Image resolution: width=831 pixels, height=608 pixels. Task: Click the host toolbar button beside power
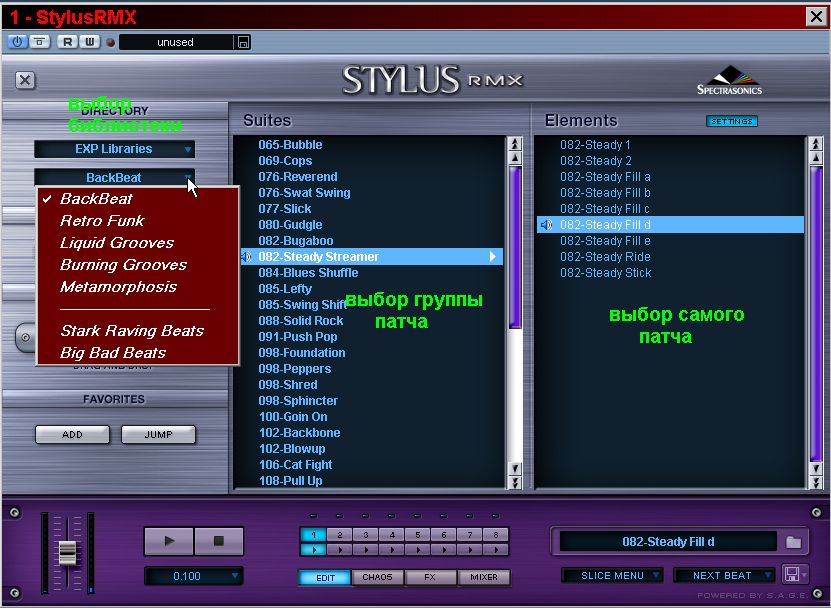tap(40, 42)
